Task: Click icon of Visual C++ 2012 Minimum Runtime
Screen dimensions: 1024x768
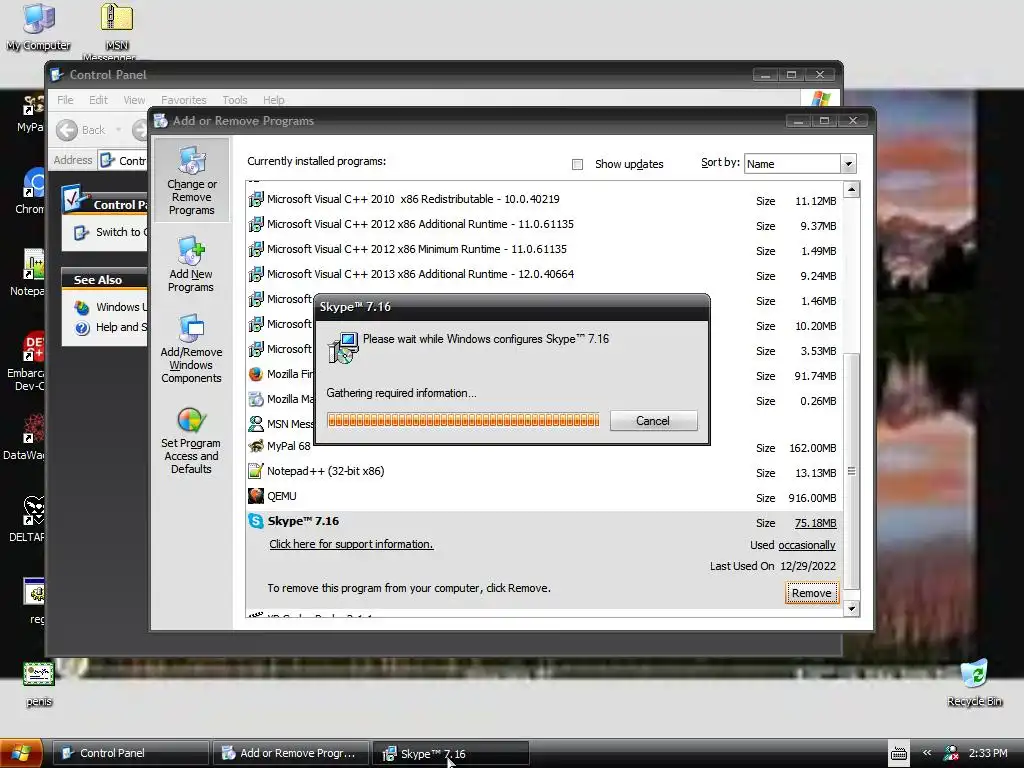Action: [256, 249]
